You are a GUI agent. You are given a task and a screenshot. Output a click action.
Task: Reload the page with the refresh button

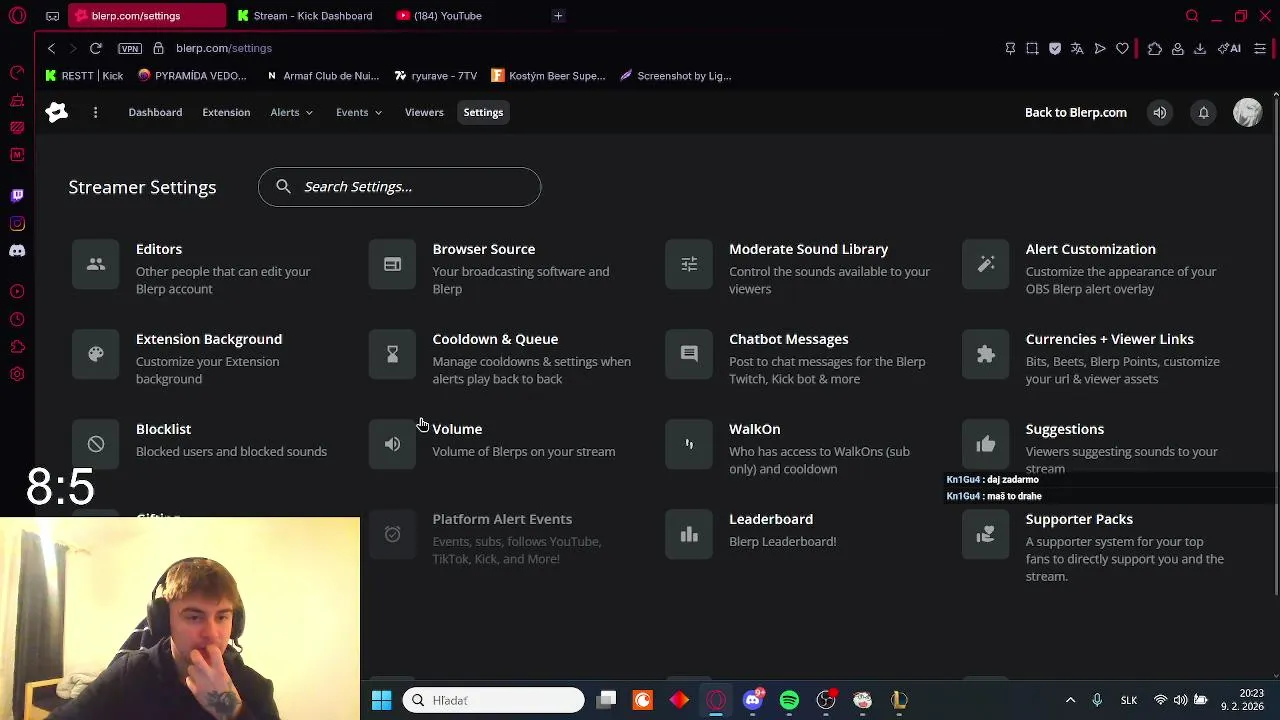point(96,48)
